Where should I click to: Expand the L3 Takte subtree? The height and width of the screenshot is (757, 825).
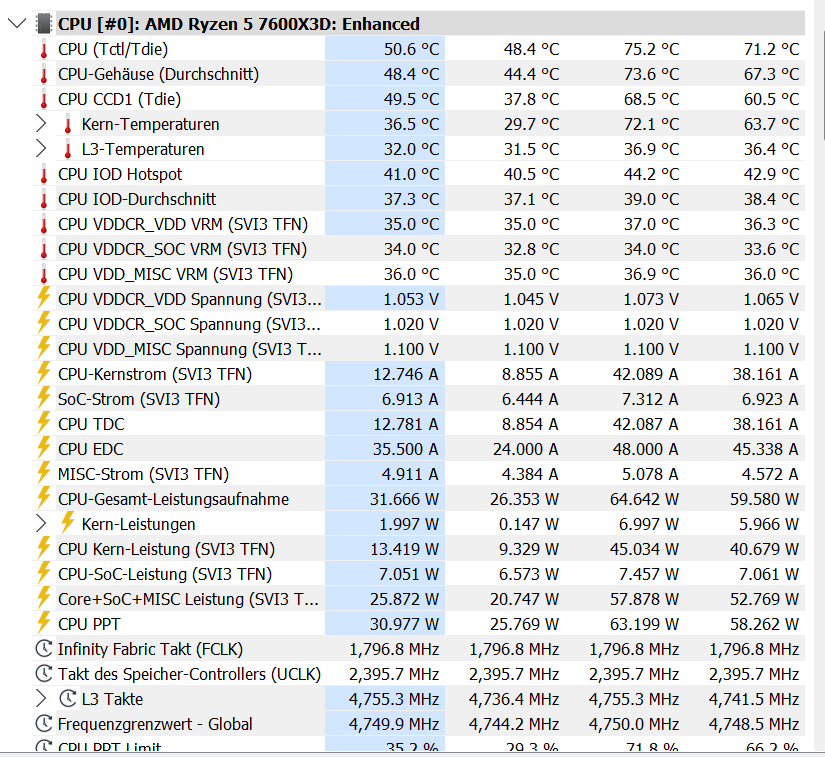pos(41,699)
